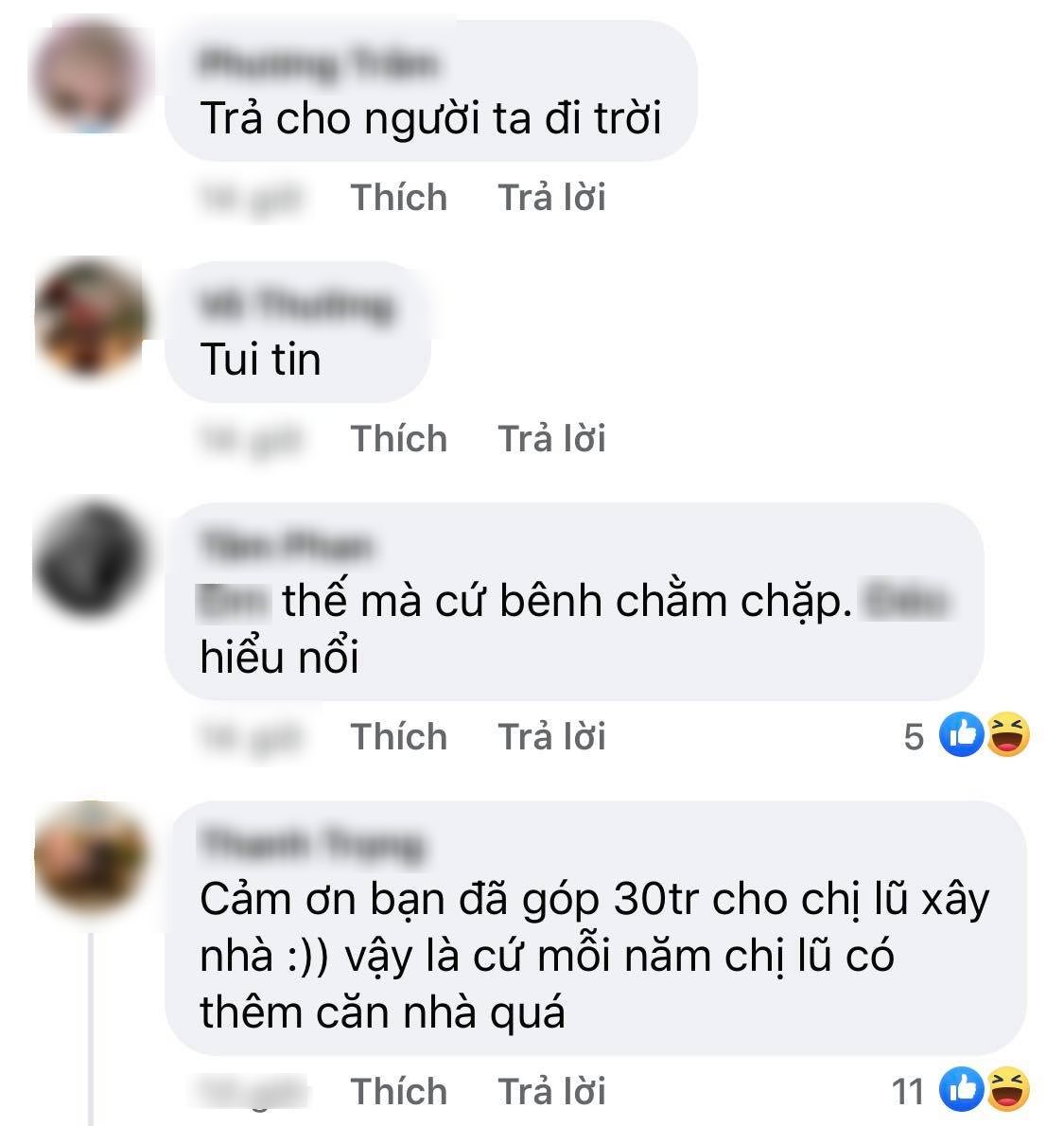Viewport: 1064px width, 1126px height.
Task: Click Trả lời under the 'hiểu nổi' comment
Action: pos(551,737)
